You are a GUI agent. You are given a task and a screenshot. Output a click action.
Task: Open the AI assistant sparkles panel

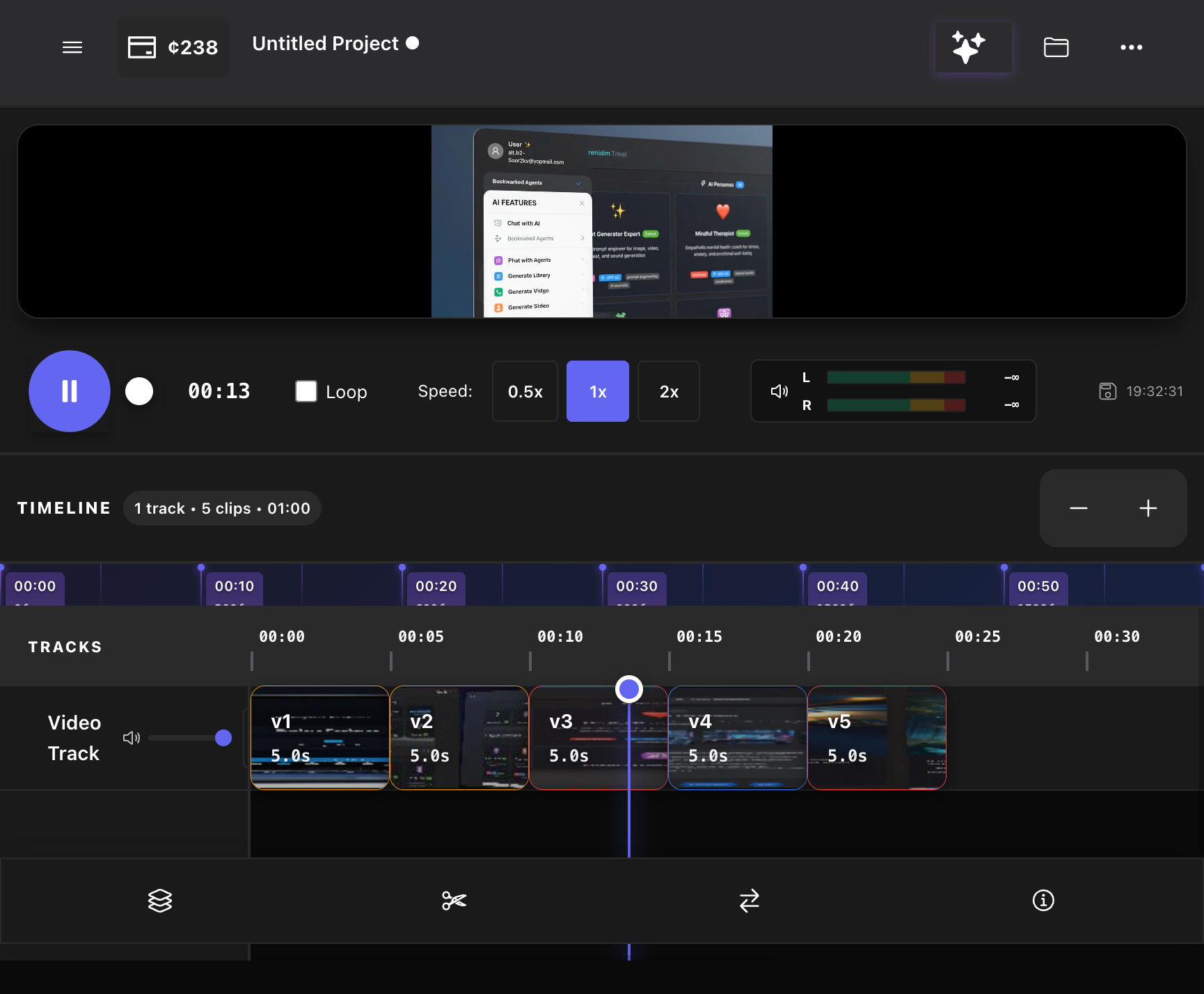click(x=973, y=47)
